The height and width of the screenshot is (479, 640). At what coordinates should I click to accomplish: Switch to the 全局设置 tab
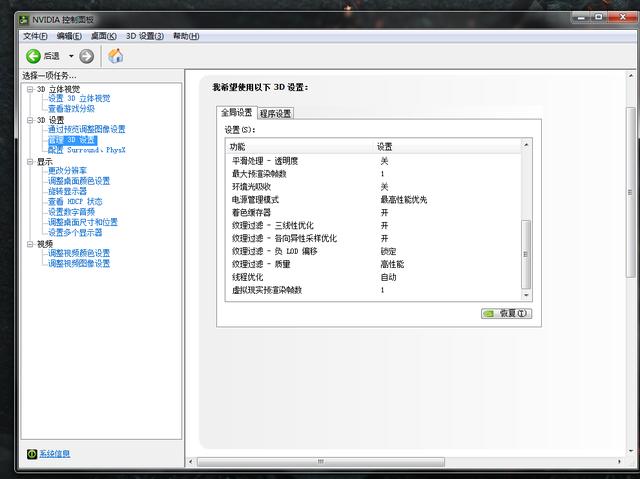(x=237, y=113)
